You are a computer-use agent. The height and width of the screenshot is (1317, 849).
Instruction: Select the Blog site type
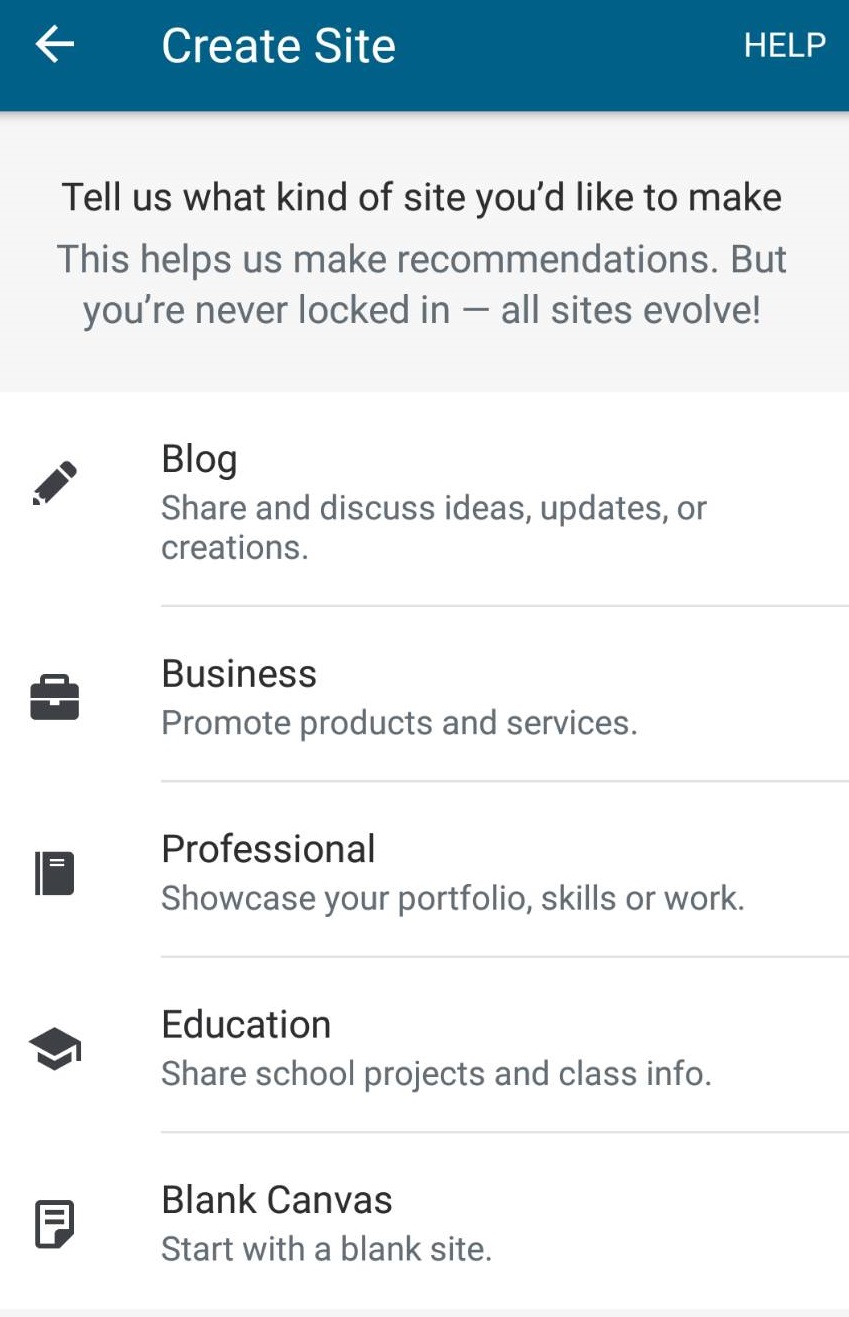[x=200, y=460]
